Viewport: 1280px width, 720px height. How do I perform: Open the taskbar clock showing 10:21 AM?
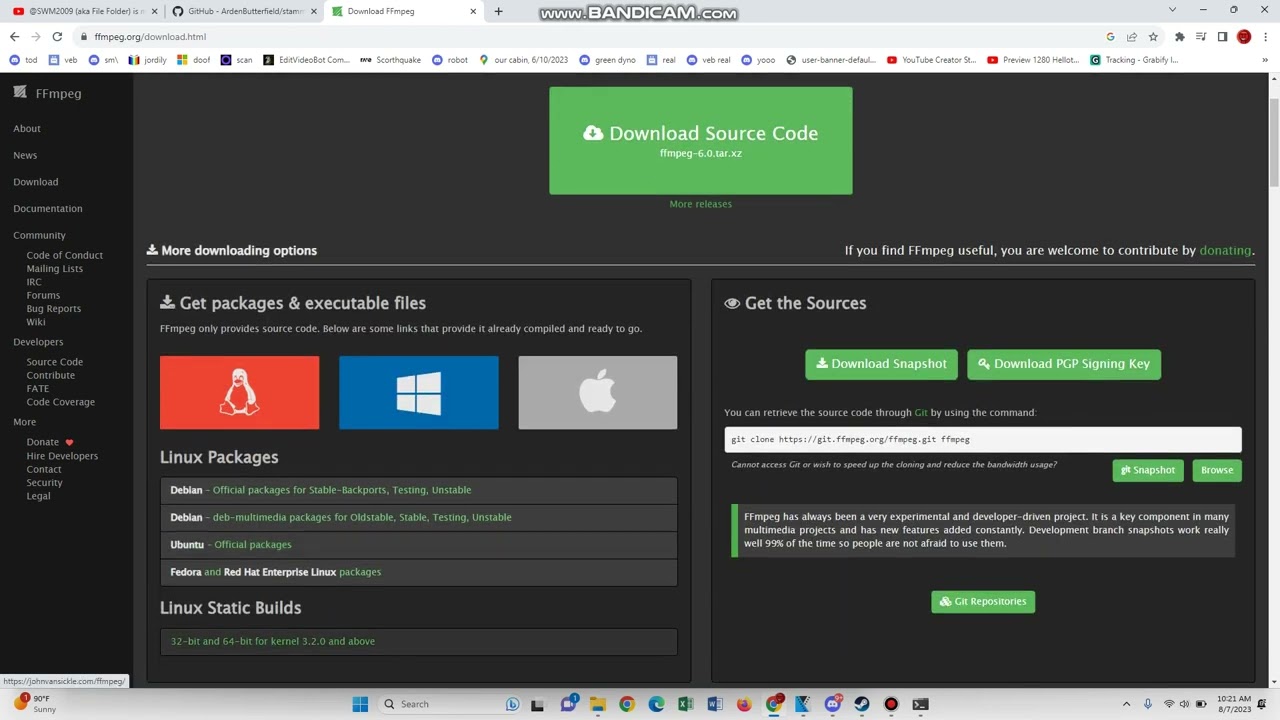[1235, 704]
